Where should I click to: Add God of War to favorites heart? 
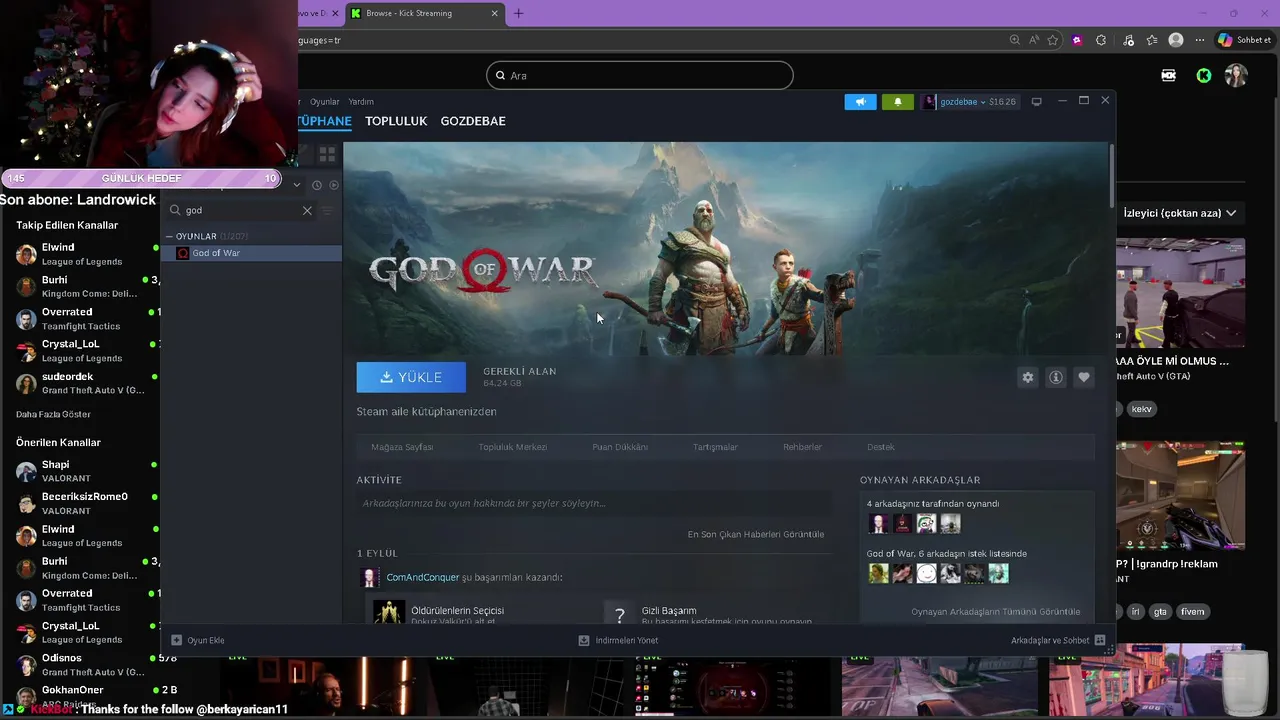1084,377
